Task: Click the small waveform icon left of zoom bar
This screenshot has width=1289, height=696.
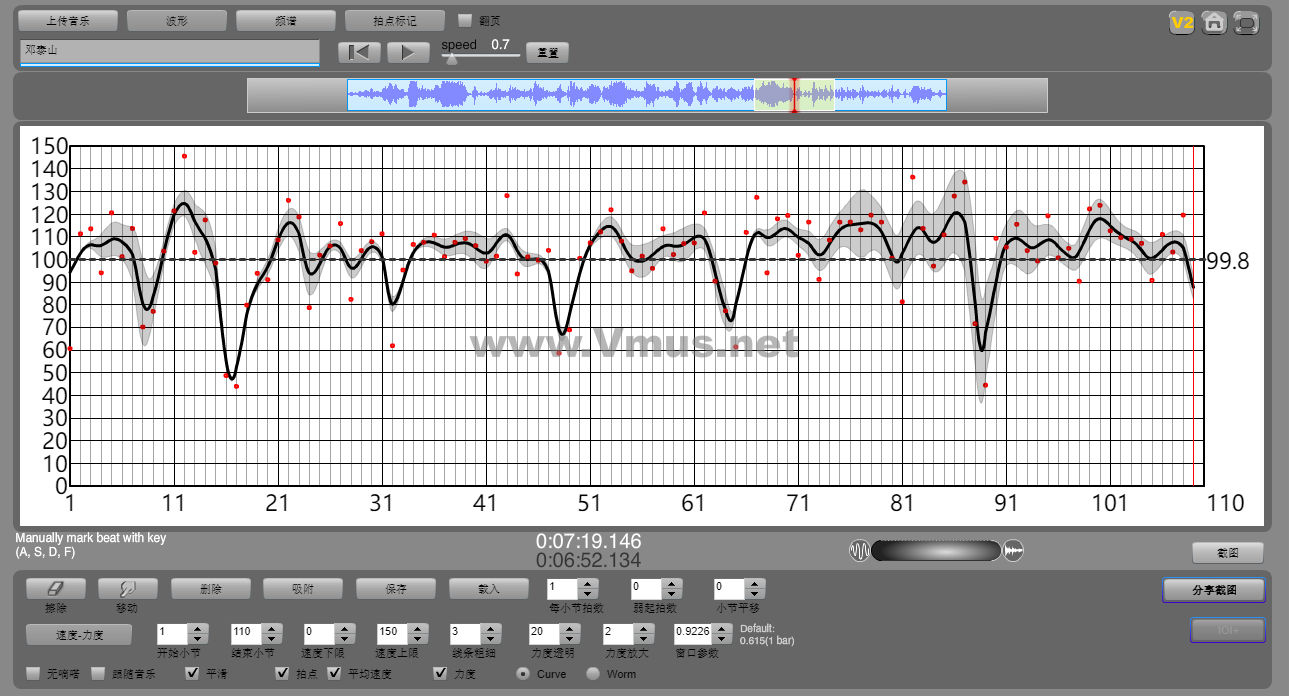Action: (x=859, y=551)
